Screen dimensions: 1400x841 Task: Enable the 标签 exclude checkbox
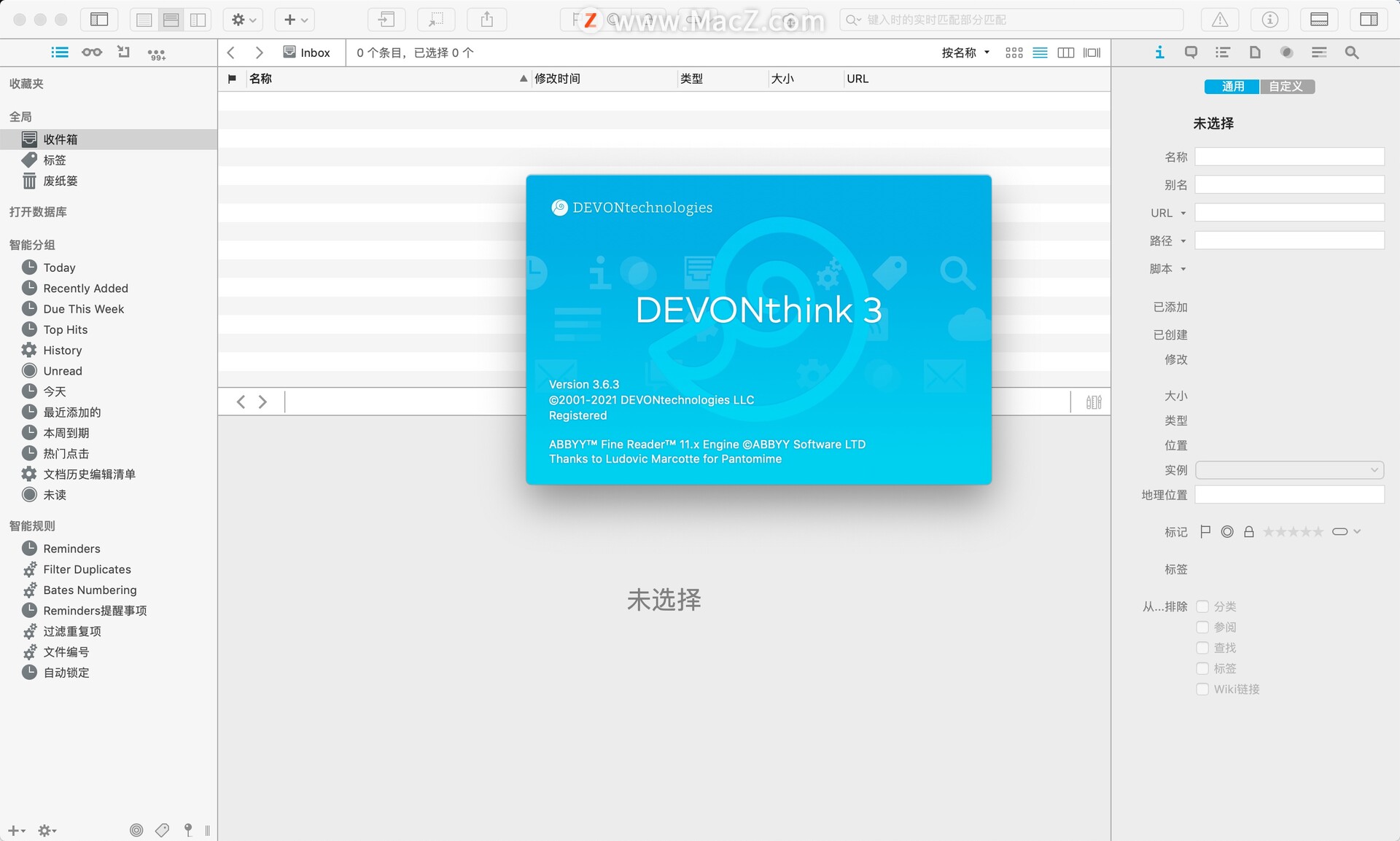[x=1202, y=668]
